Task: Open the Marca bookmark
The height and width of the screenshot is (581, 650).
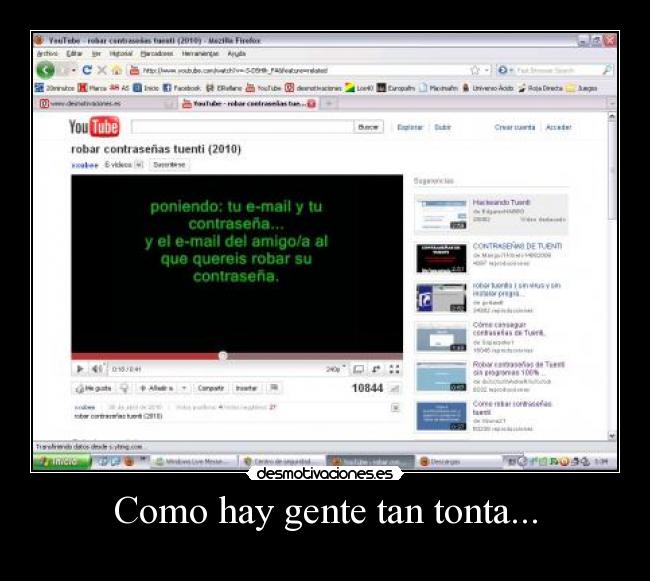Action: pyautogui.click(x=92, y=88)
